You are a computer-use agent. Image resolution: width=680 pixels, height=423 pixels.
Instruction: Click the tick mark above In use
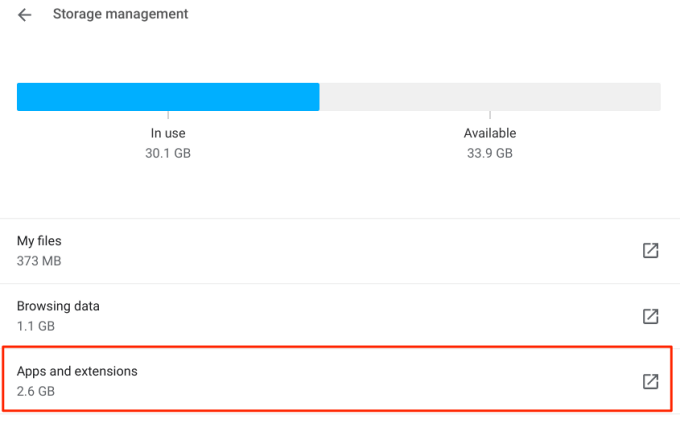tap(168, 115)
